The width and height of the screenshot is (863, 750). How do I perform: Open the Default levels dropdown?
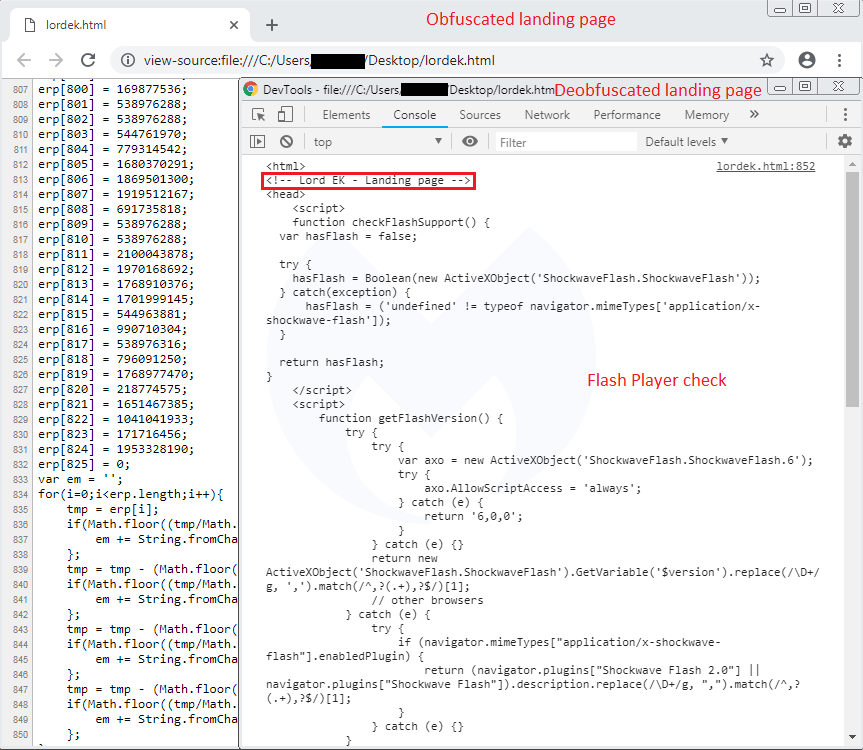click(686, 142)
